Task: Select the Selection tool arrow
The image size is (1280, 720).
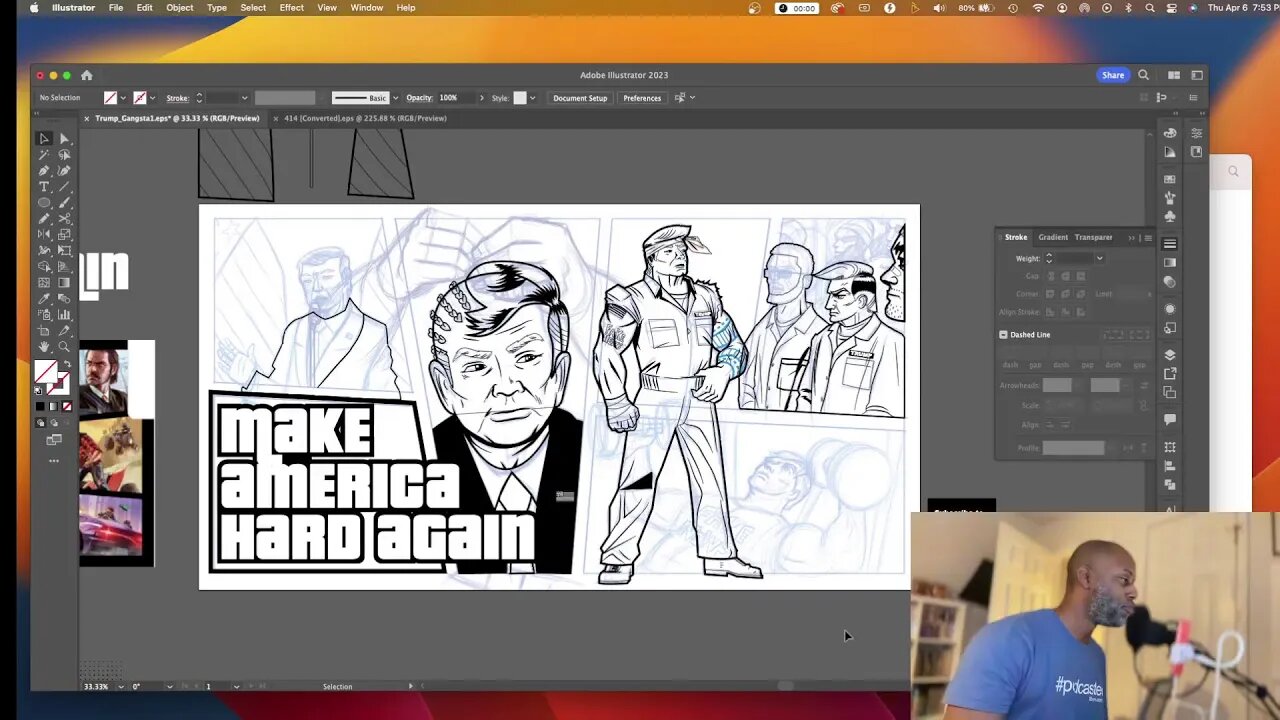Action: click(44, 139)
